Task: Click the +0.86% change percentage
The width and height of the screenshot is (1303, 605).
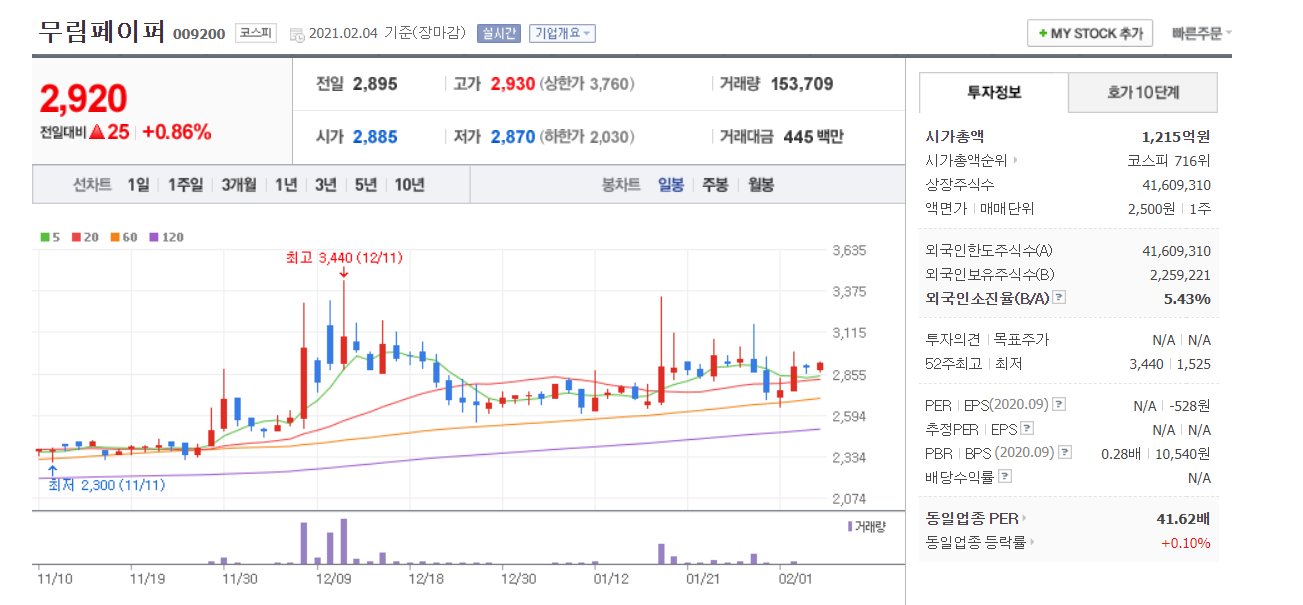Action: (177, 132)
